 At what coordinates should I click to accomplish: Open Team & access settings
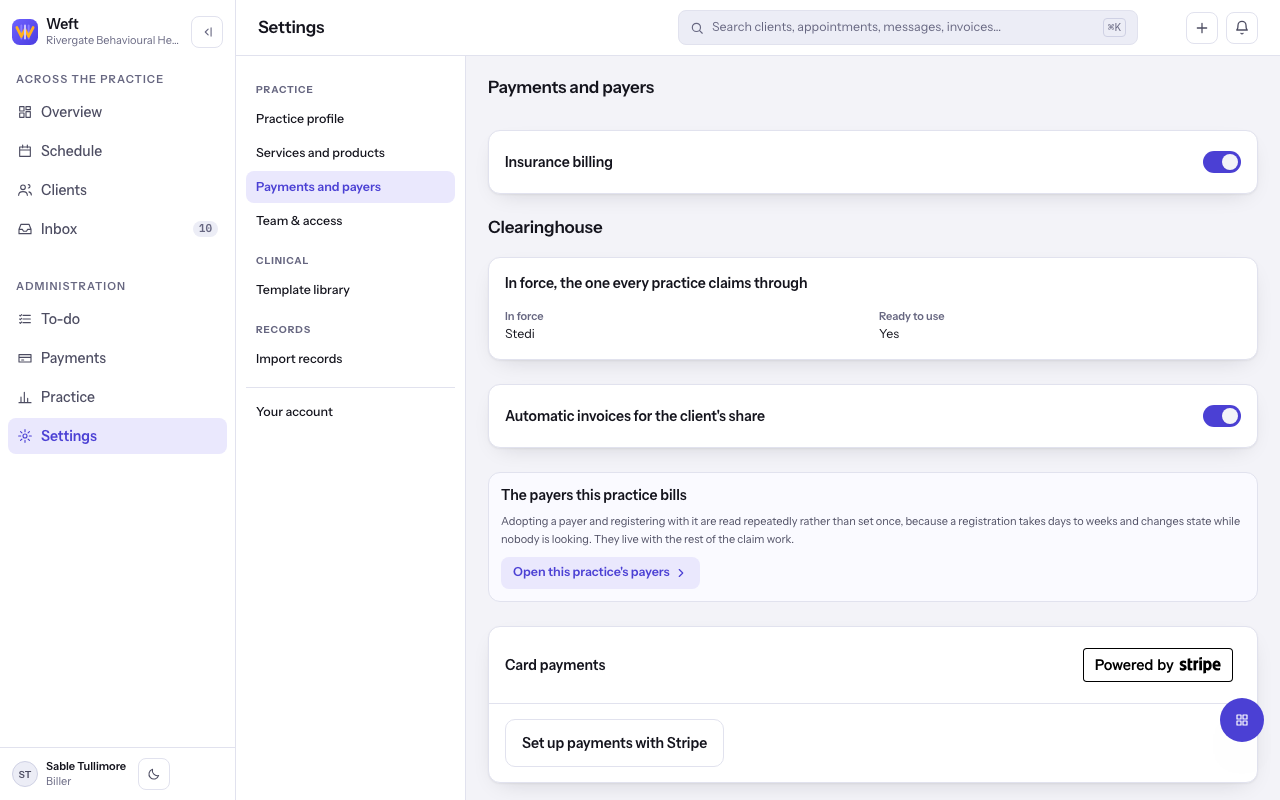pyautogui.click(x=350, y=221)
